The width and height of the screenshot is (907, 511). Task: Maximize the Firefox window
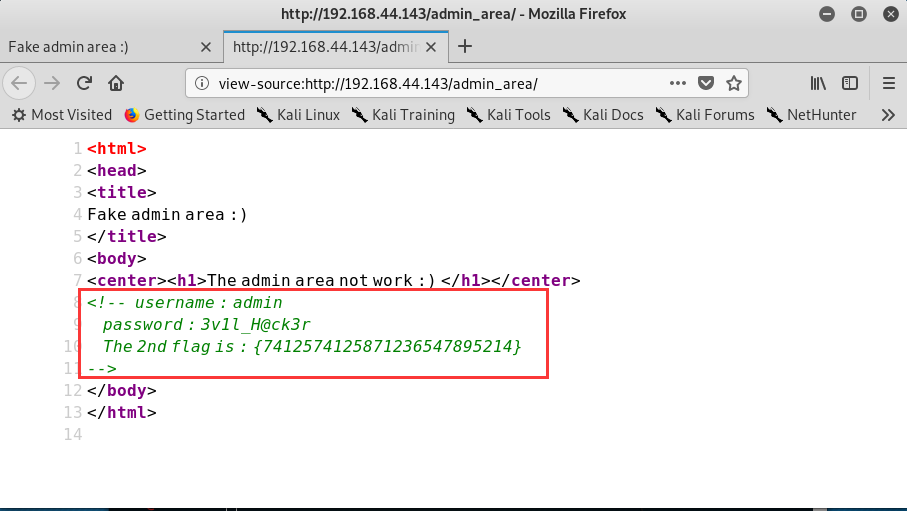859,14
